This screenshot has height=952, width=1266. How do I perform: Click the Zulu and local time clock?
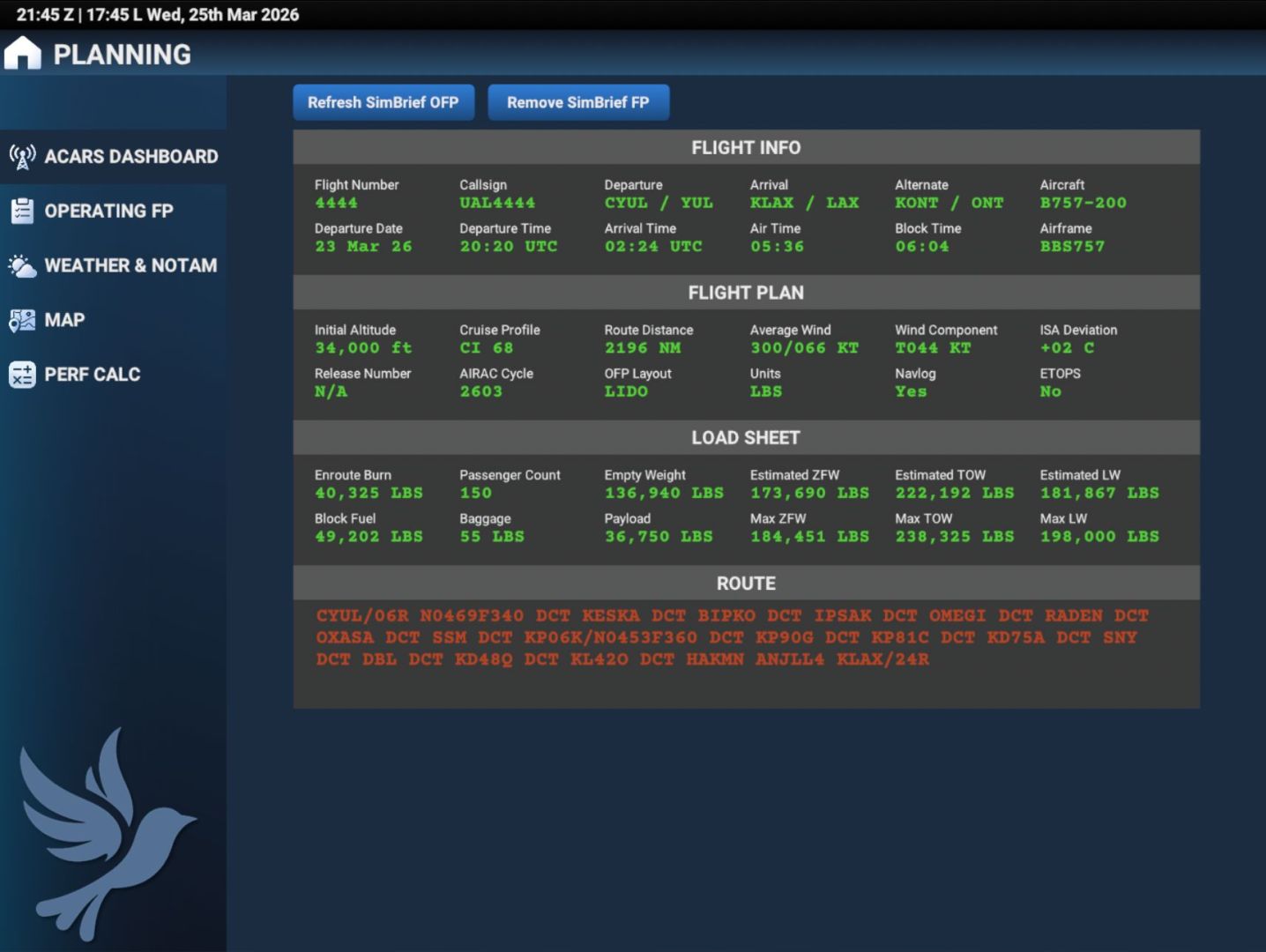click(x=158, y=15)
